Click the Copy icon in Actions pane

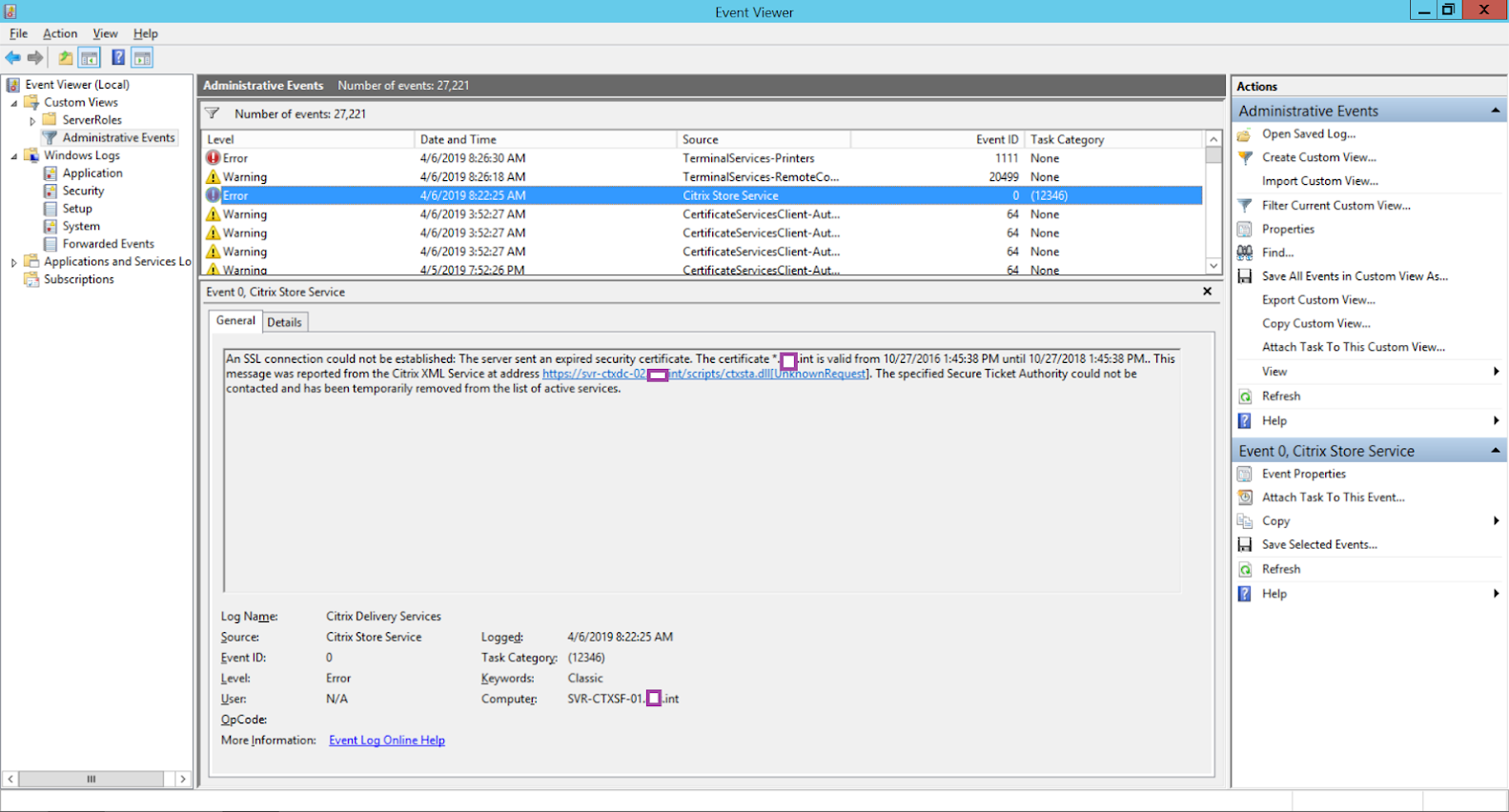tap(1245, 521)
